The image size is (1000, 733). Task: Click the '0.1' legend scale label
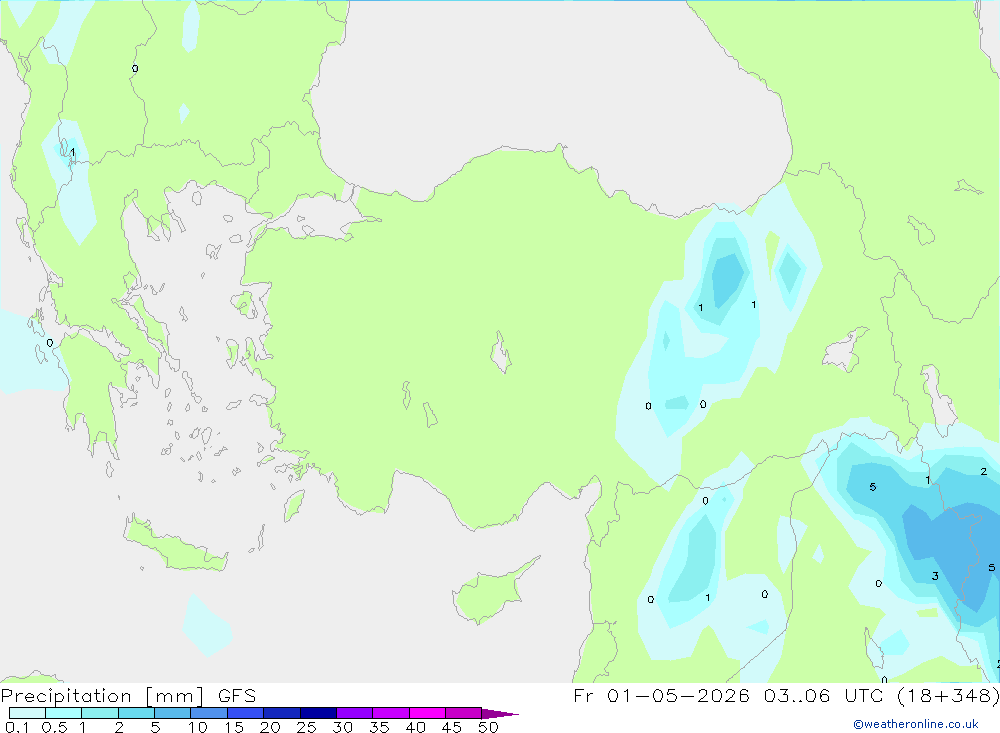click(x=17, y=727)
